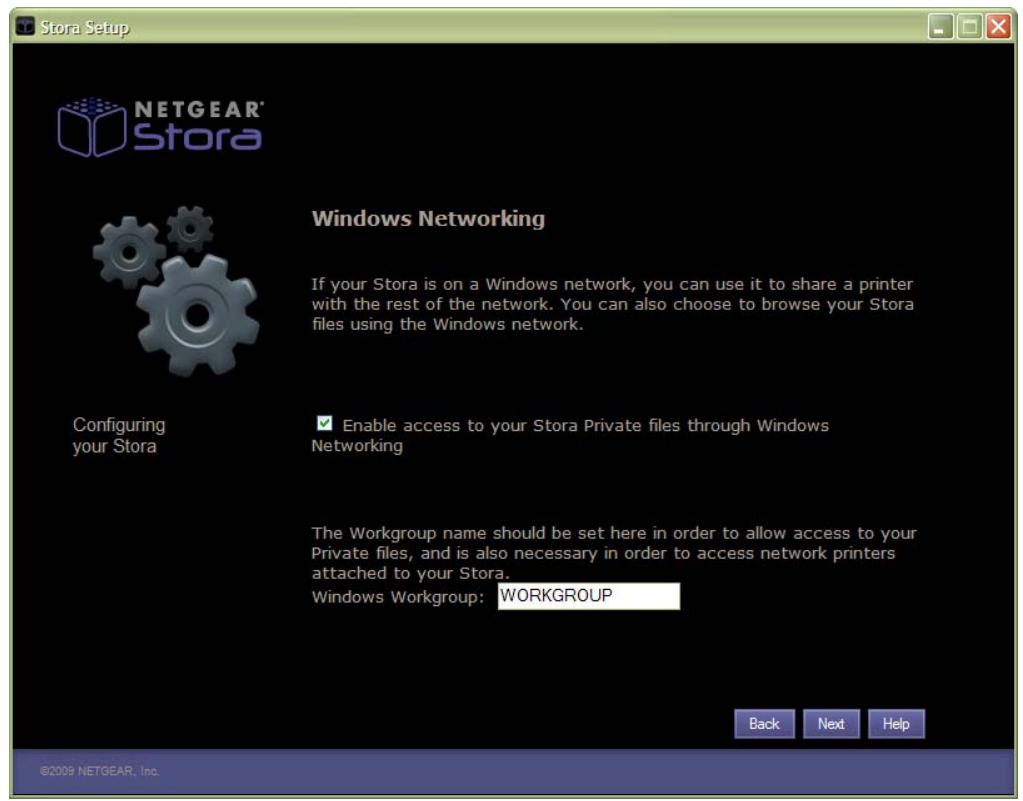Click the NETGEAR Stora logo
The width and height of the screenshot is (1023, 801).
(160, 128)
